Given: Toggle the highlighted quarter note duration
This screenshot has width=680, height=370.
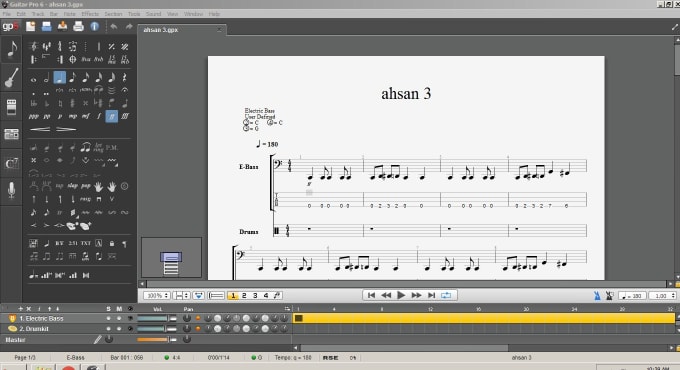Looking at the screenshot, I should 59,78.
